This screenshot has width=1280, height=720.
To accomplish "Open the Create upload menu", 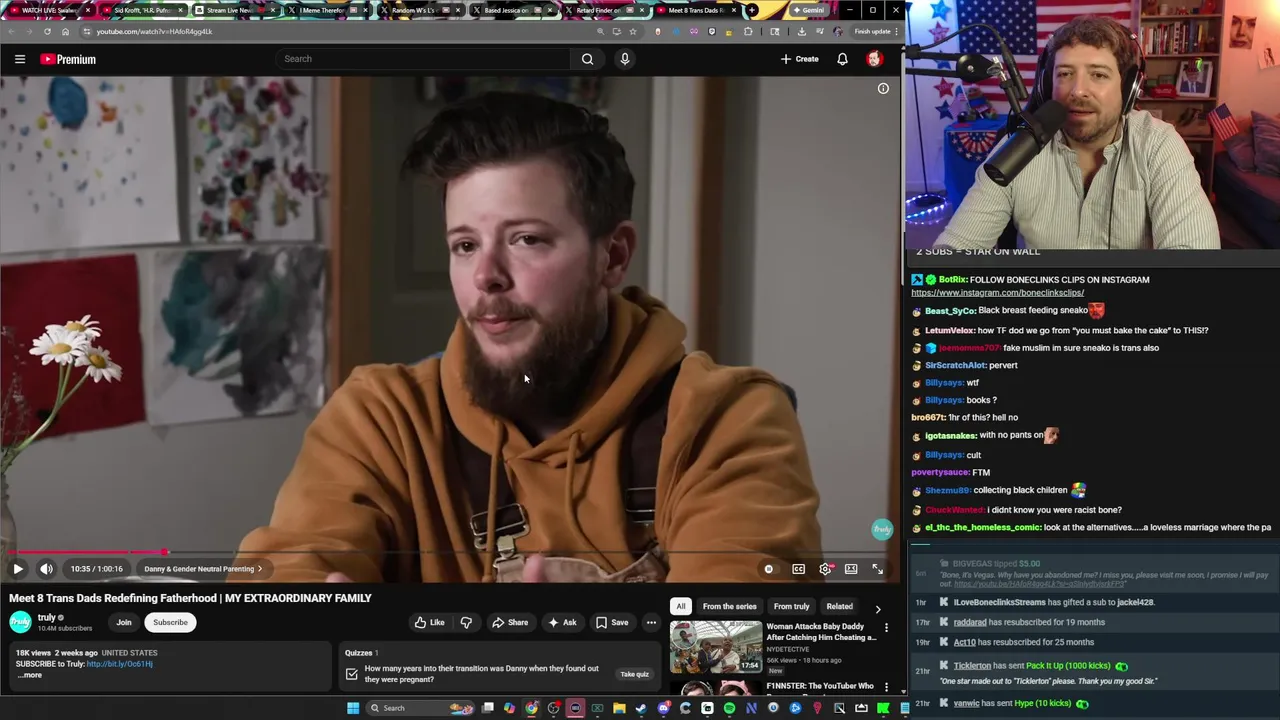I will point(800,59).
